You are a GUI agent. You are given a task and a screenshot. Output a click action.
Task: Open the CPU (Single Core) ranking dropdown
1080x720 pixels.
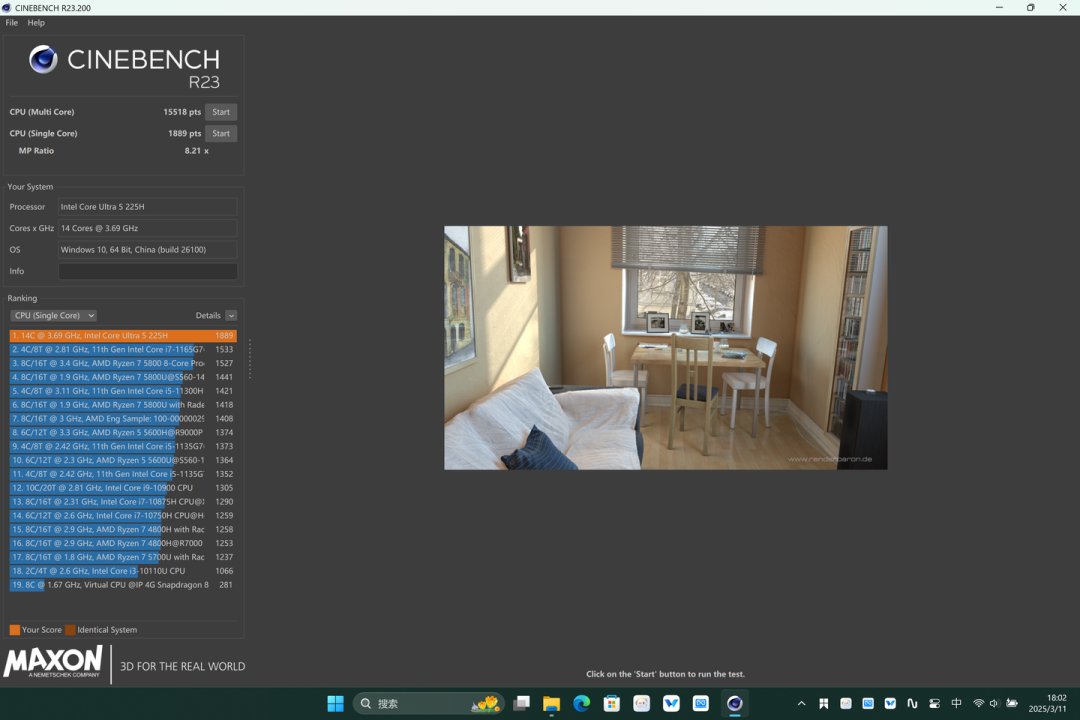click(54, 316)
